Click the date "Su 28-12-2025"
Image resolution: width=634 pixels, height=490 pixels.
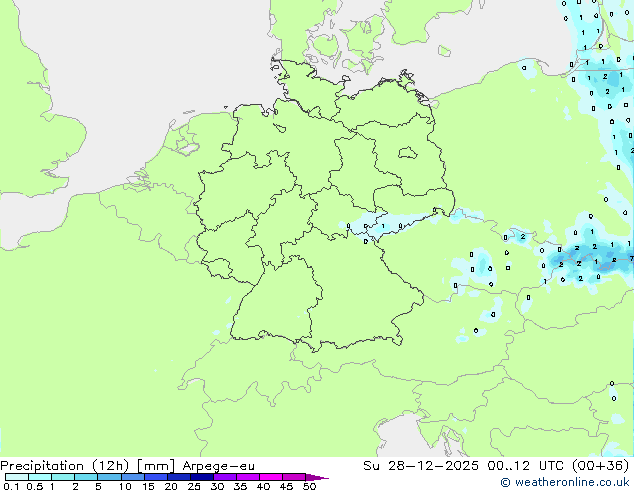[x=421, y=466]
